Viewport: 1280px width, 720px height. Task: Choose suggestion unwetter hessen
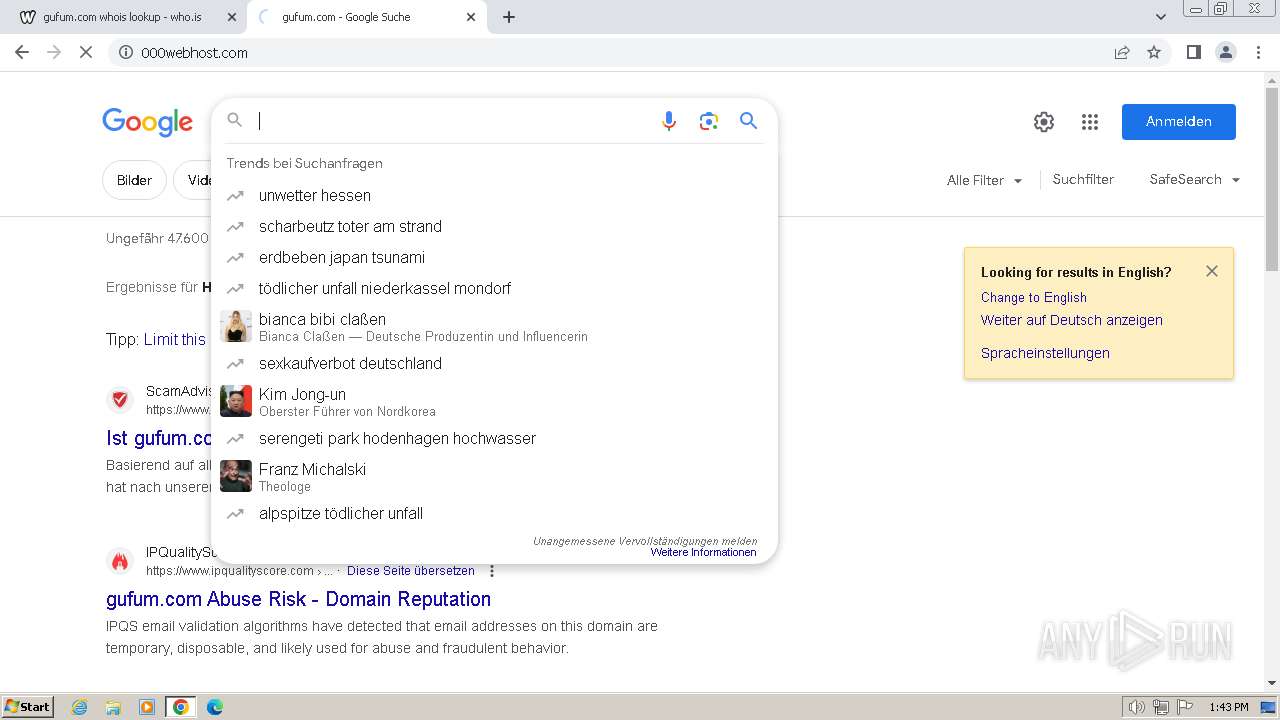pyautogui.click(x=494, y=196)
